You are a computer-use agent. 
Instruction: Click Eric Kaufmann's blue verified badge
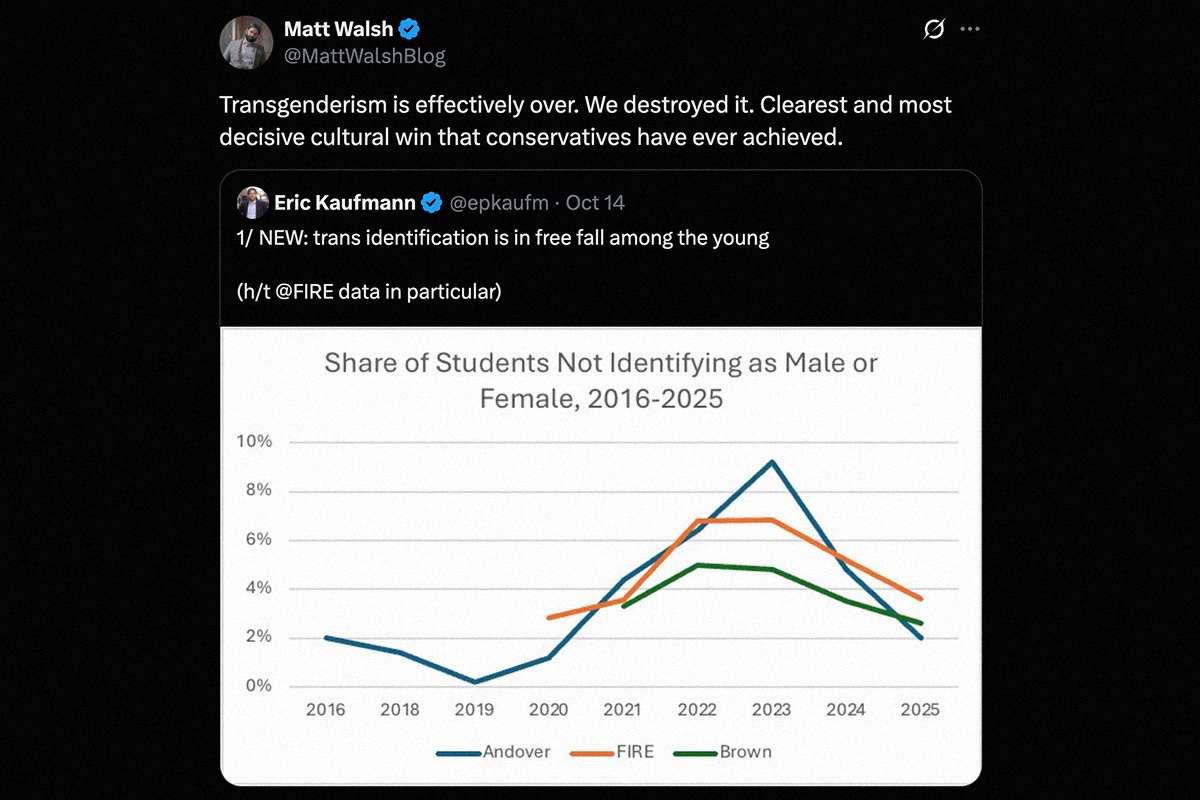(x=431, y=202)
